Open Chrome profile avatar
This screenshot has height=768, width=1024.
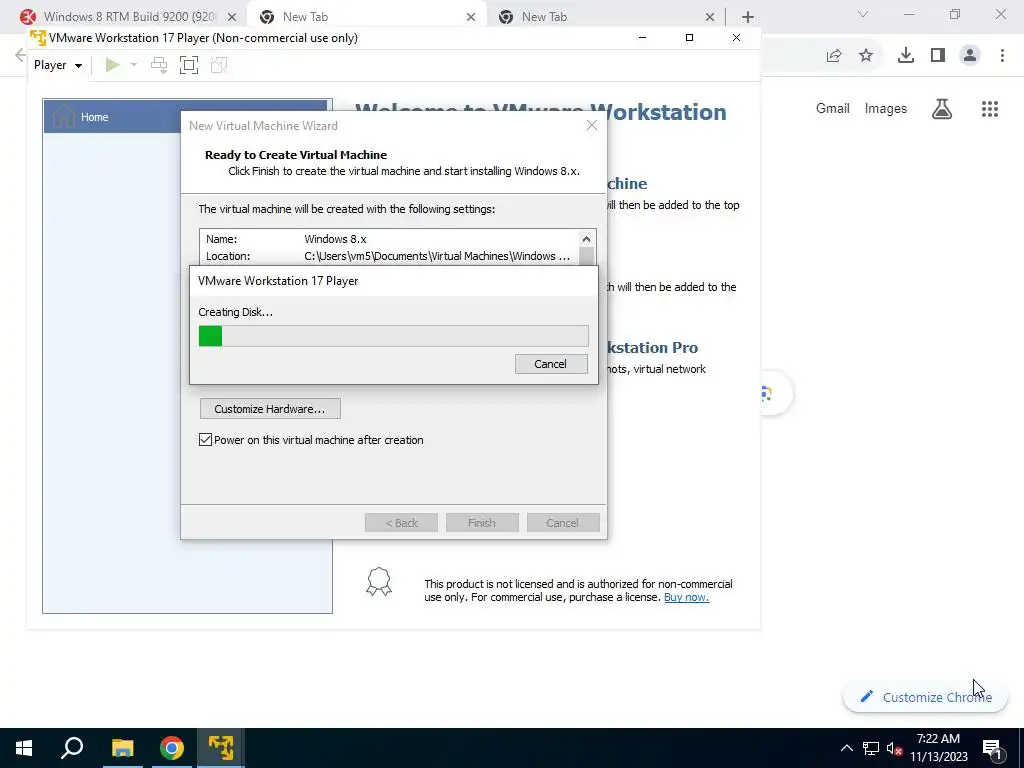pyautogui.click(x=970, y=56)
